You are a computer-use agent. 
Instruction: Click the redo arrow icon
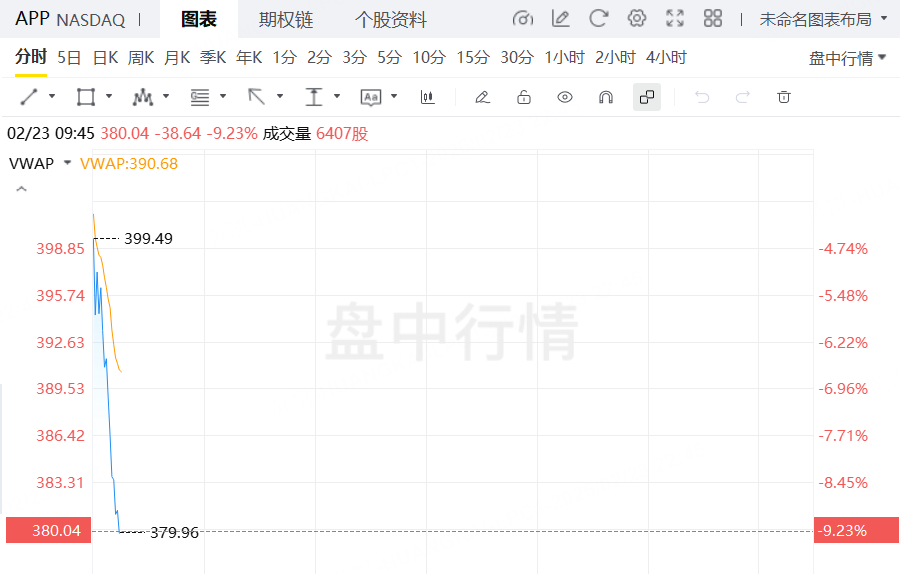tap(743, 97)
